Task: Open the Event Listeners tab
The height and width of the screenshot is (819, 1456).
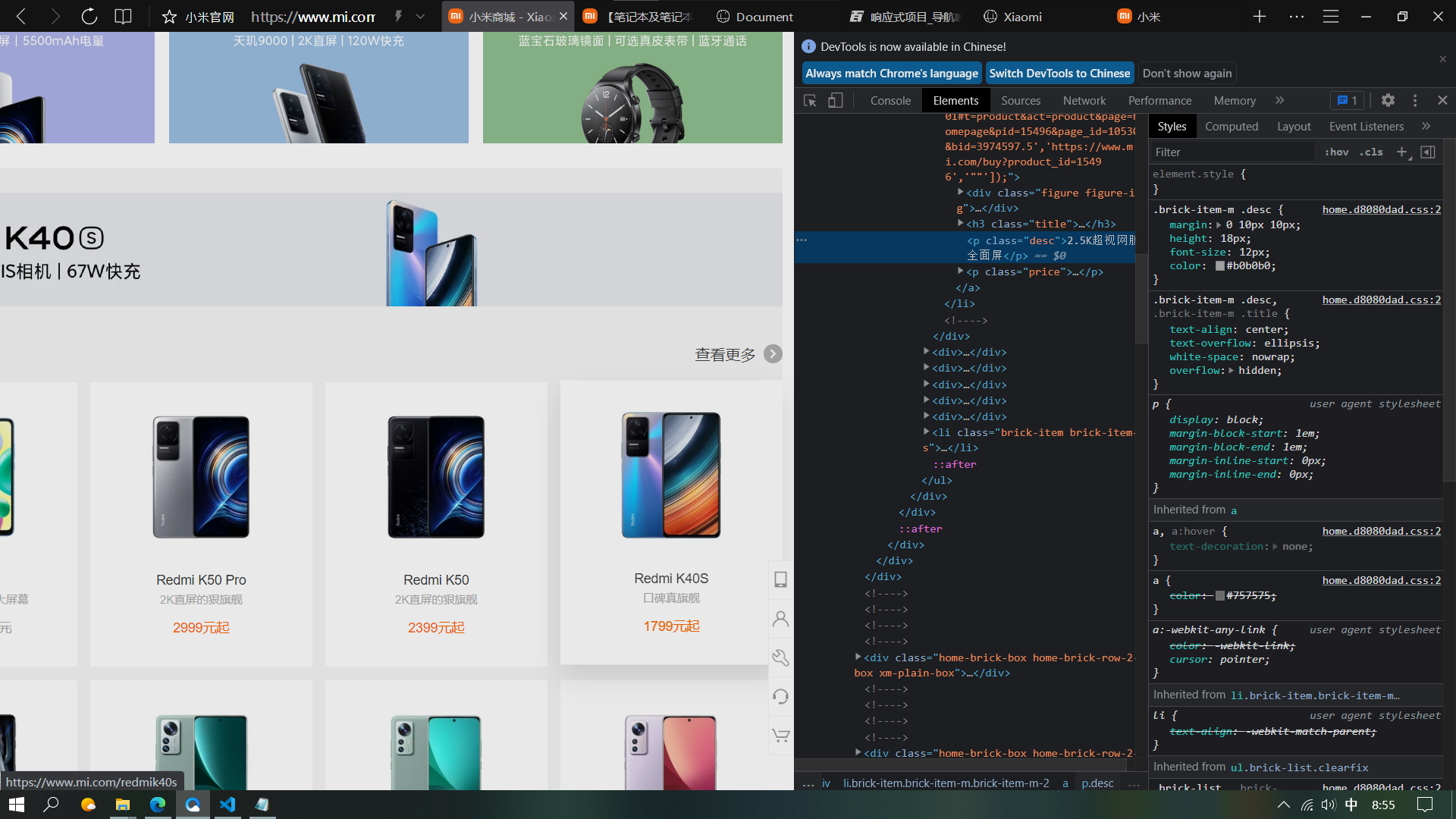Action: tap(1367, 126)
